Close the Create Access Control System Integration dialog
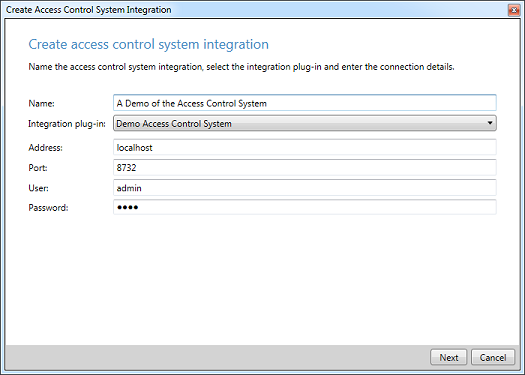 (x=514, y=10)
